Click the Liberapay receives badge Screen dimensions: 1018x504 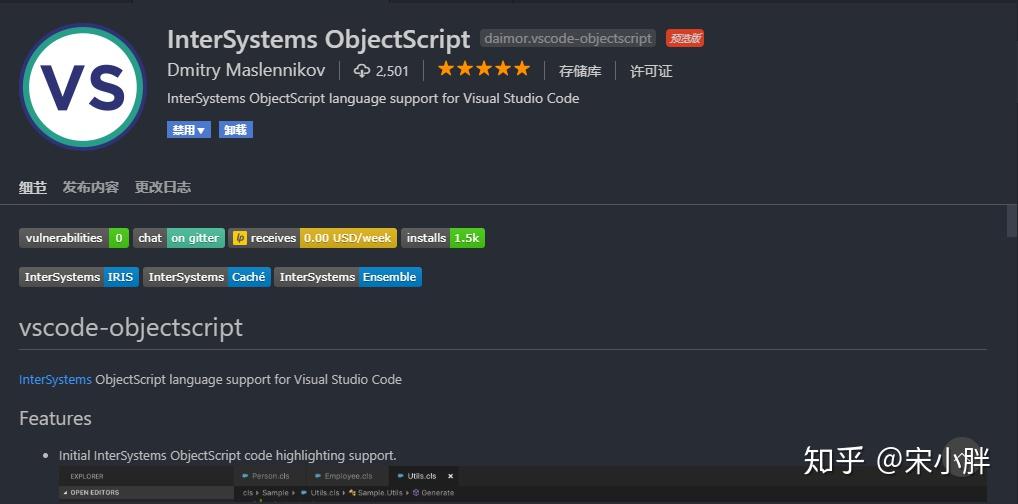pos(312,238)
